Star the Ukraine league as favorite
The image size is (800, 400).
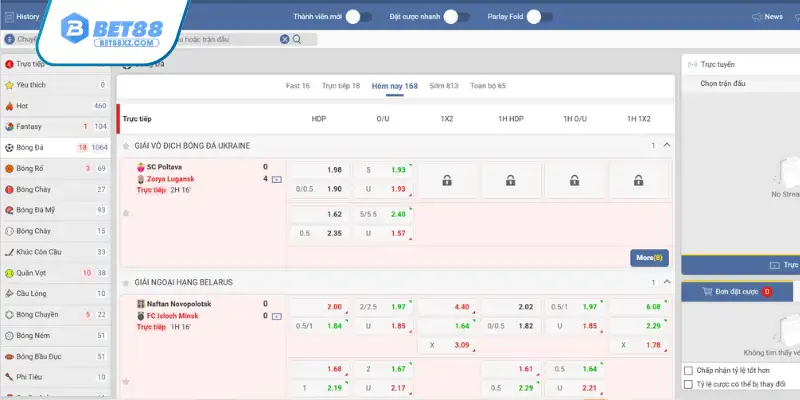point(126,145)
